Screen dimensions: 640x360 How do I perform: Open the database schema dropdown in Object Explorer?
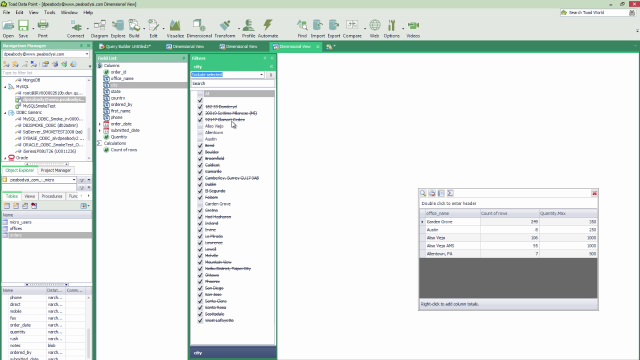[x=74, y=180]
